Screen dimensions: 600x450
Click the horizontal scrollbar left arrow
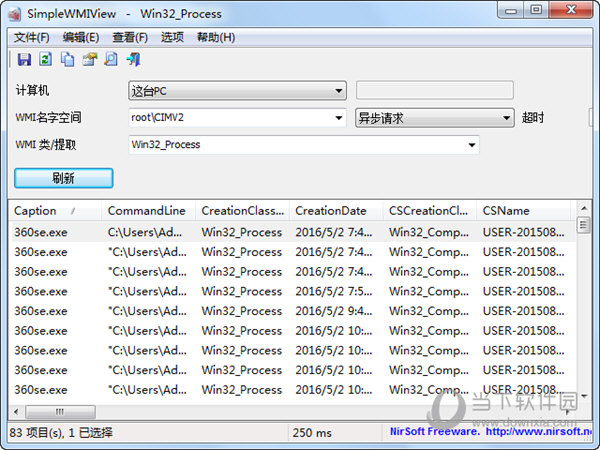point(16,412)
